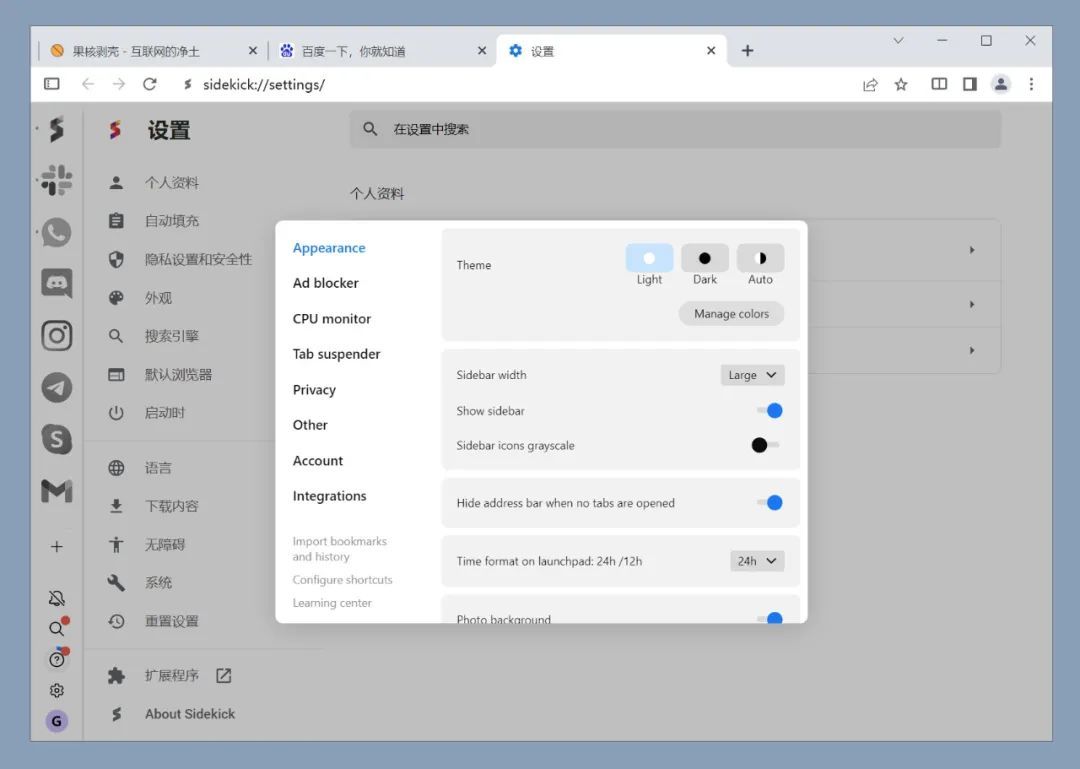Viewport: 1080px width, 769px height.
Task: Click the address bar URL
Action: coord(264,85)
